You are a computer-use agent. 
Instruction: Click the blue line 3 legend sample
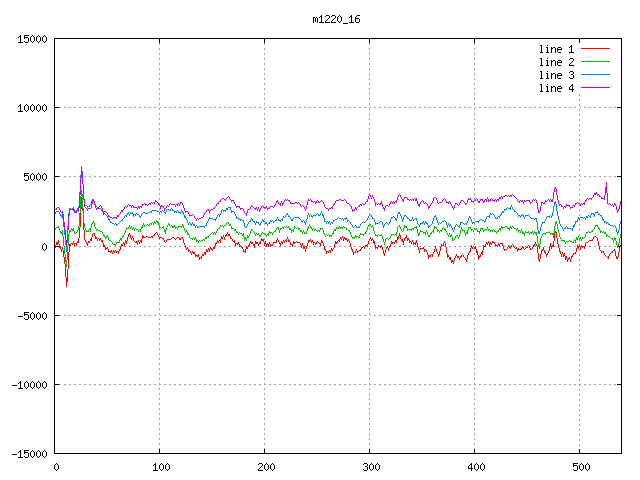pyautogui.click(x=596, y=75)
